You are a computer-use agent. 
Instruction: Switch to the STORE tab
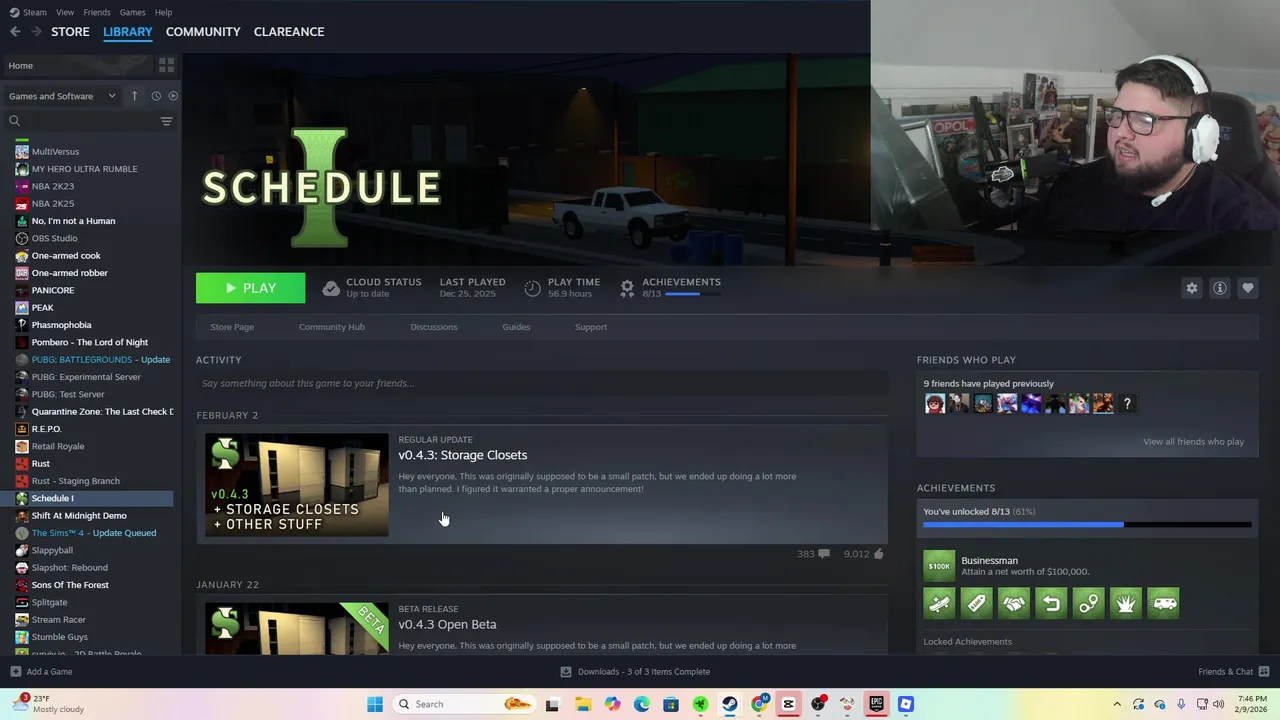(70, 32)
